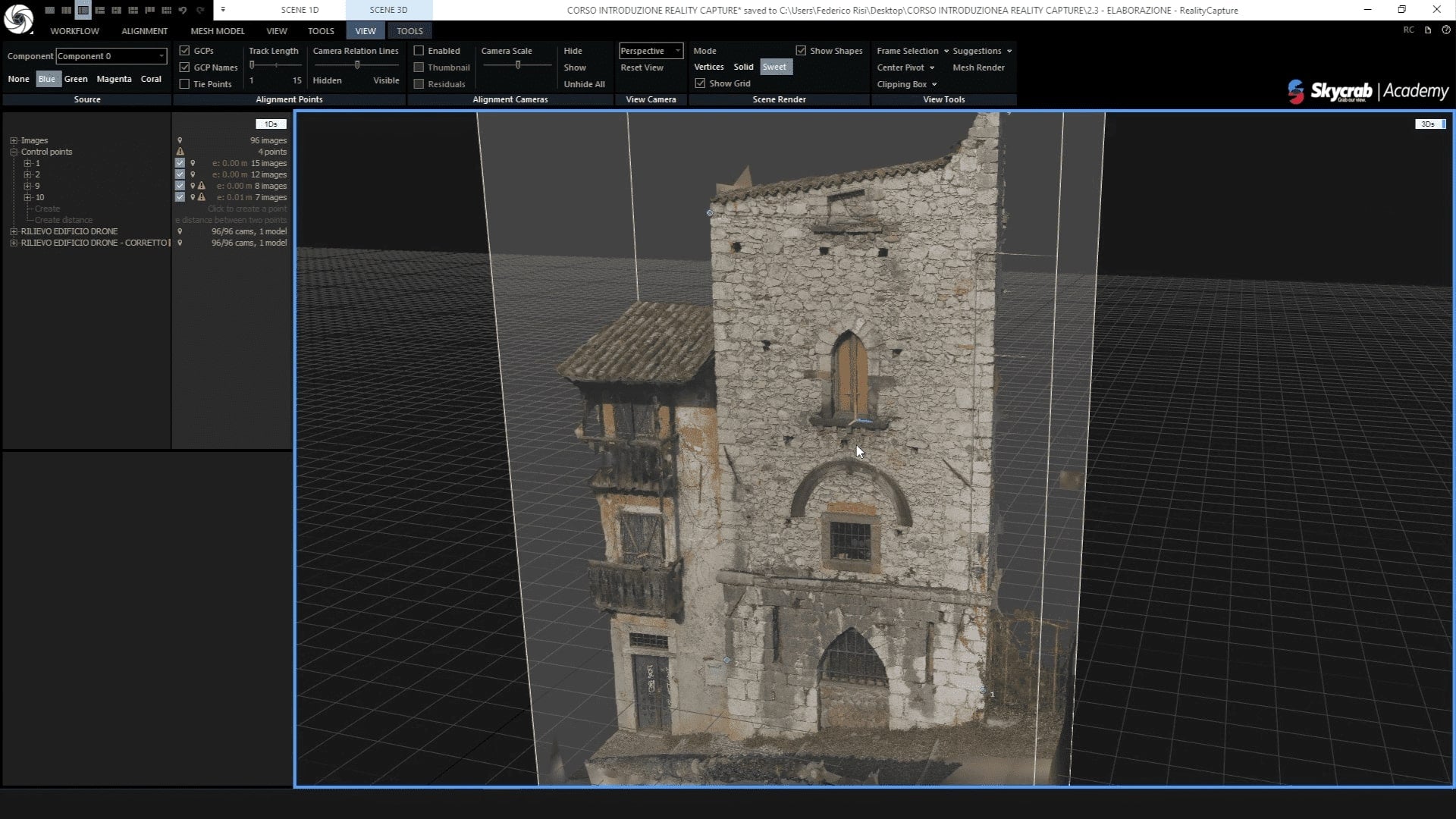1456x819 pixels.
Task: Click the help question mark icon
Action: point(1445,30)
